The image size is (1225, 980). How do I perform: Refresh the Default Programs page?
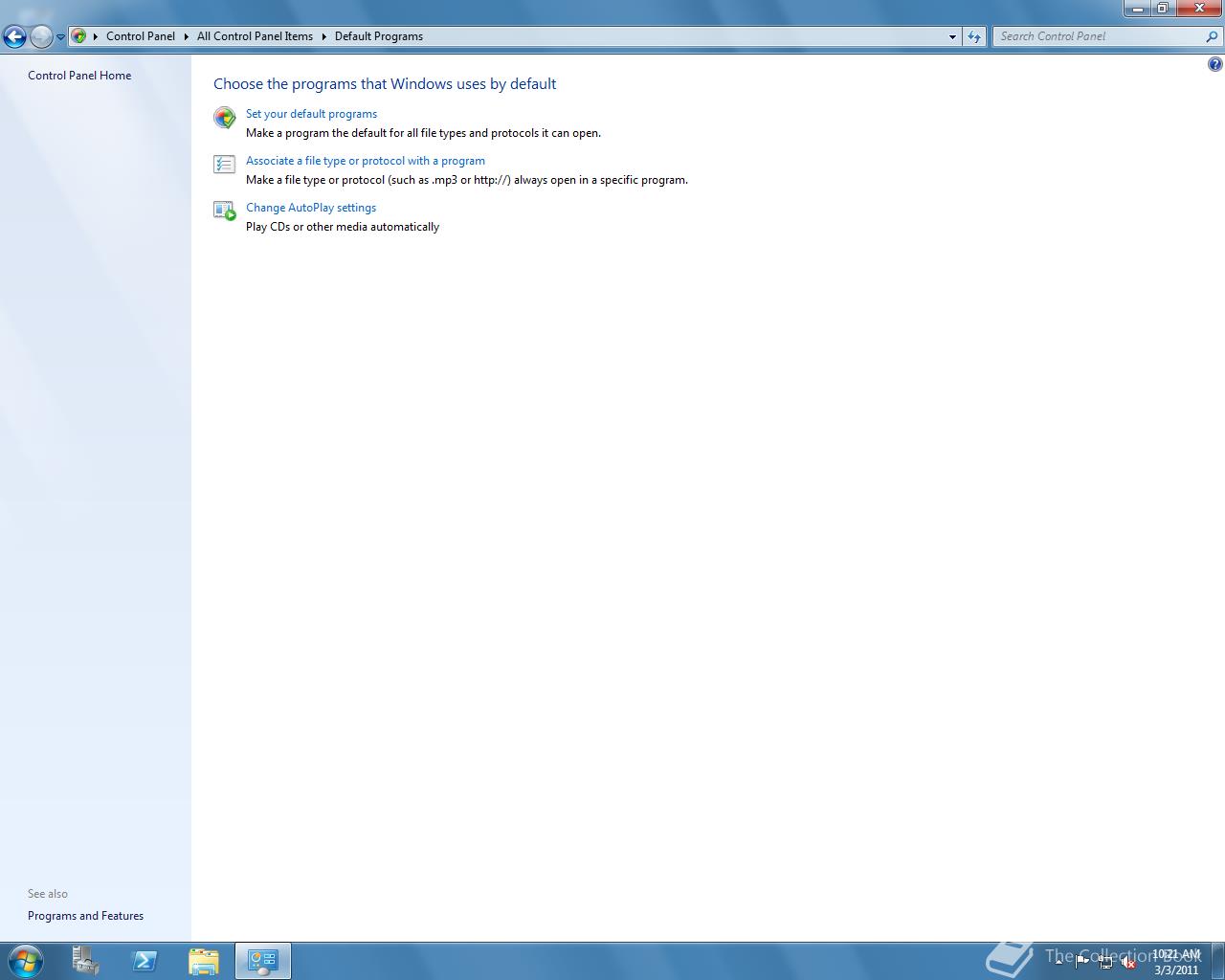(974, 36)
